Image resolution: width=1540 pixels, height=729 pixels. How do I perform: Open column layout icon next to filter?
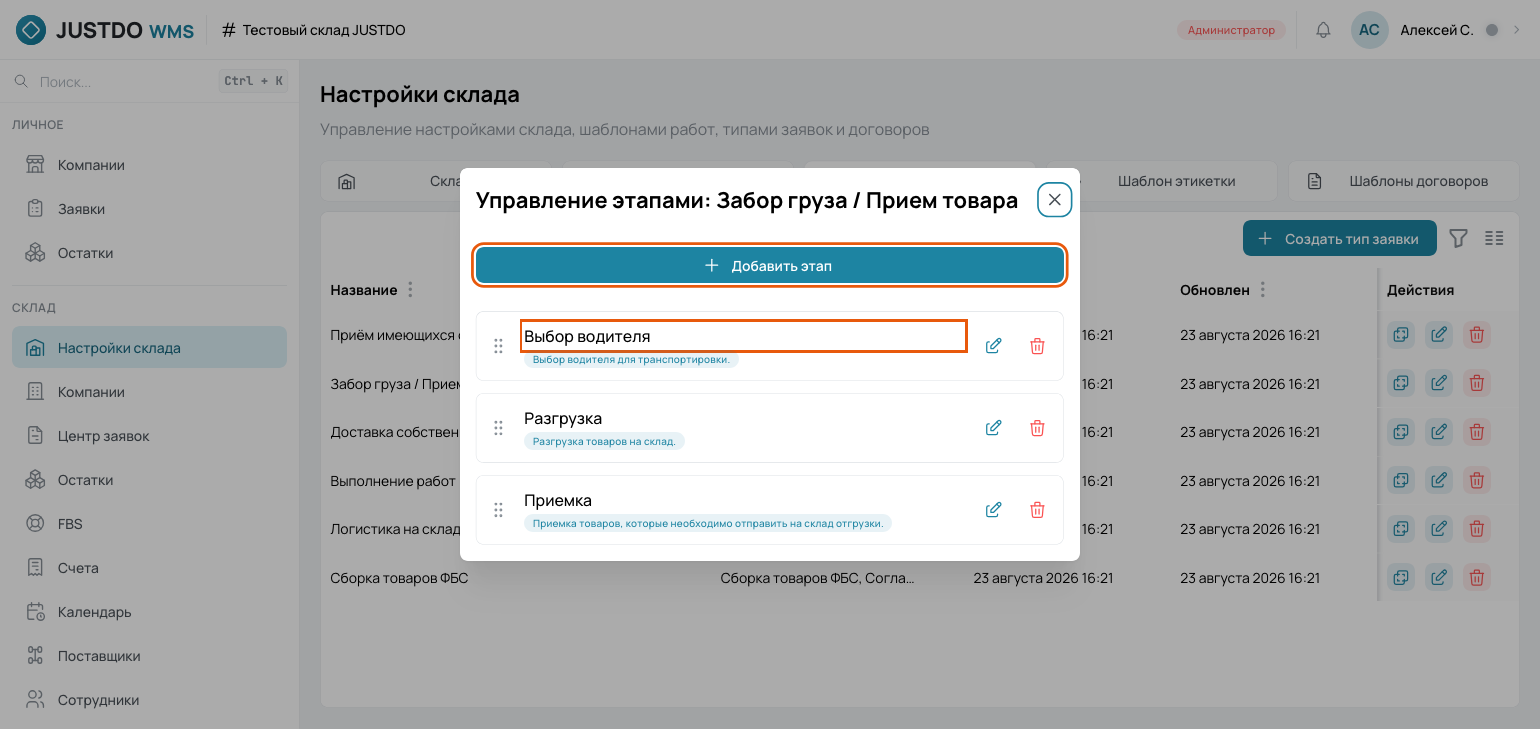tap(1494, 239)
